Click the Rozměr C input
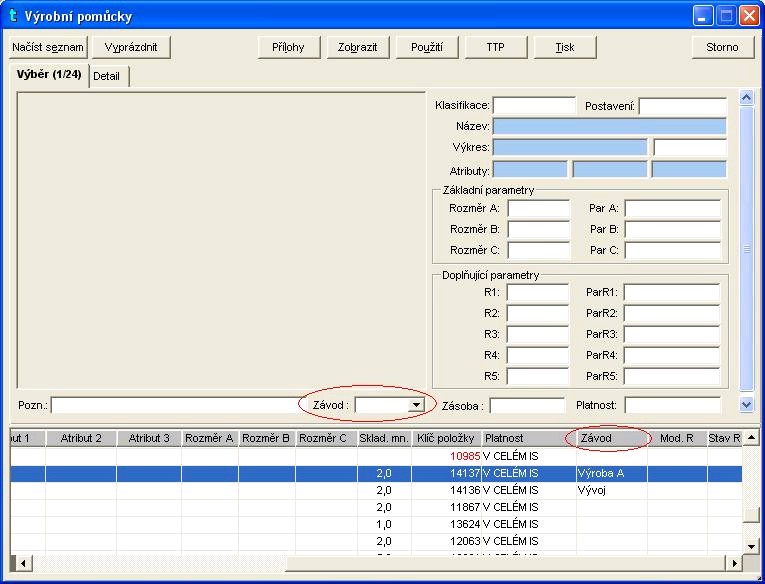 coord(539,250)
